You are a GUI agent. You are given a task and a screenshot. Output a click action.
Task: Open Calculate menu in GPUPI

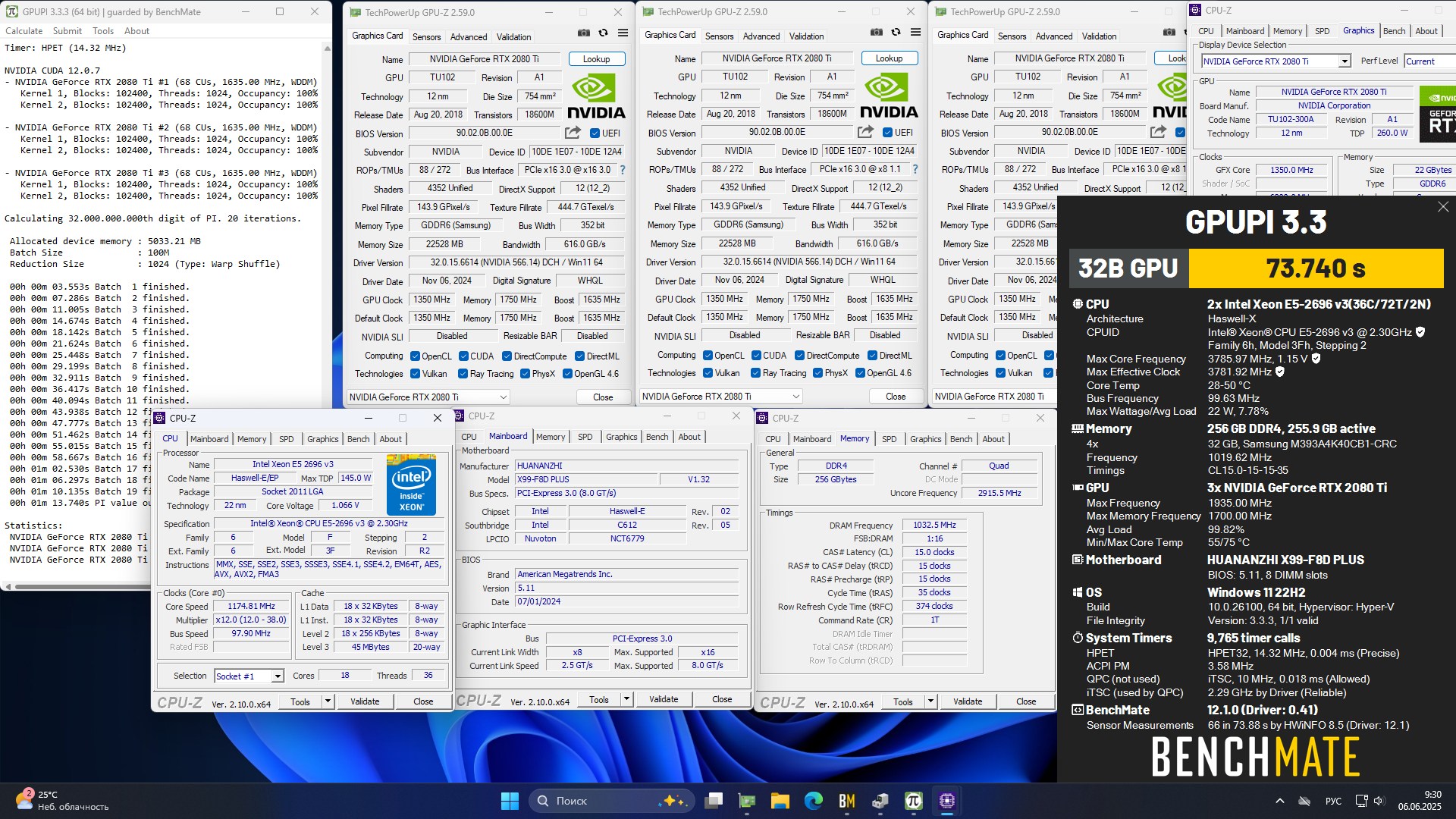(x=24, y=31)
